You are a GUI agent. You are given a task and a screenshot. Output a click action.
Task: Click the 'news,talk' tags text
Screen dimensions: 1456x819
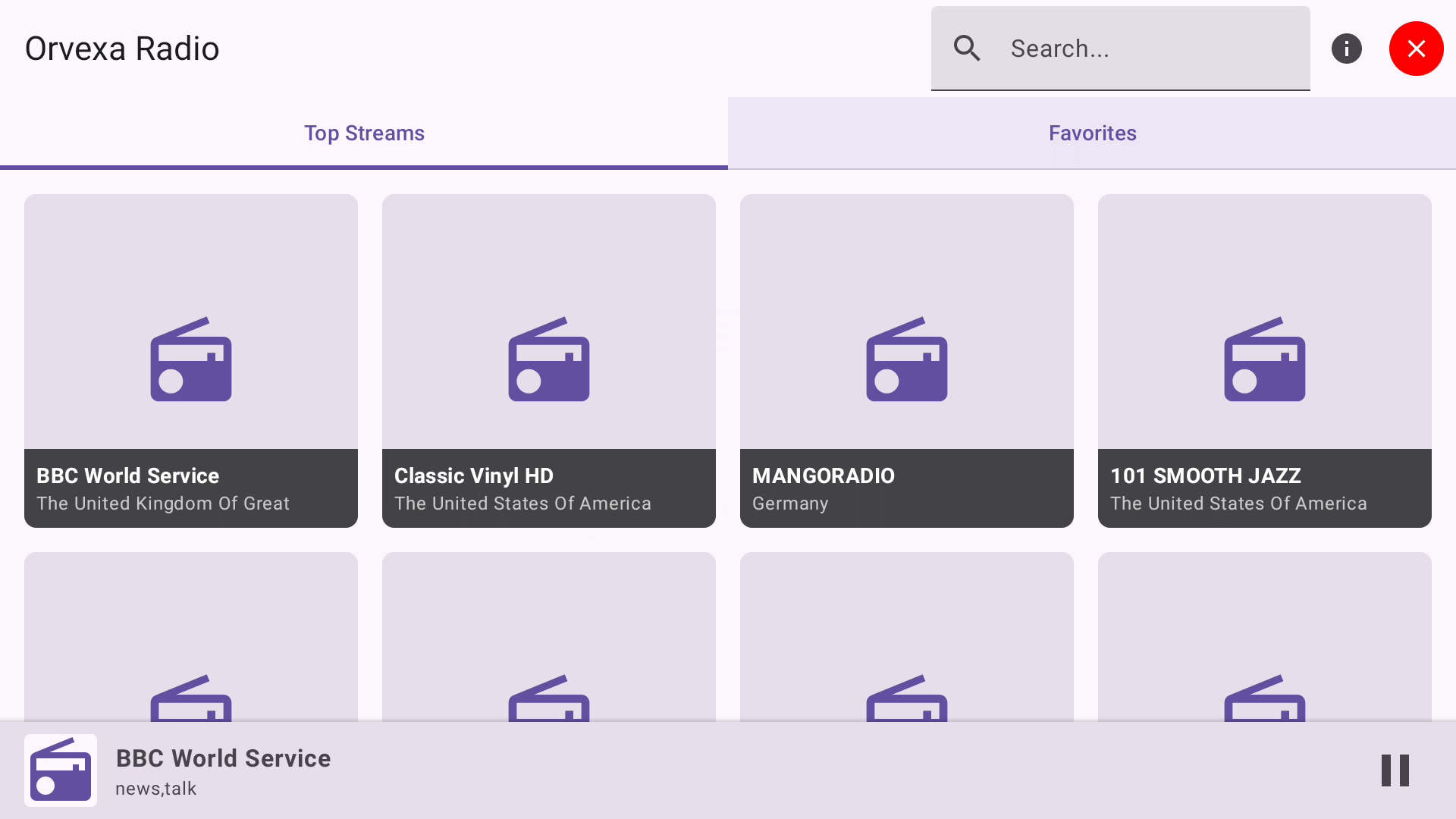(156, 789)
